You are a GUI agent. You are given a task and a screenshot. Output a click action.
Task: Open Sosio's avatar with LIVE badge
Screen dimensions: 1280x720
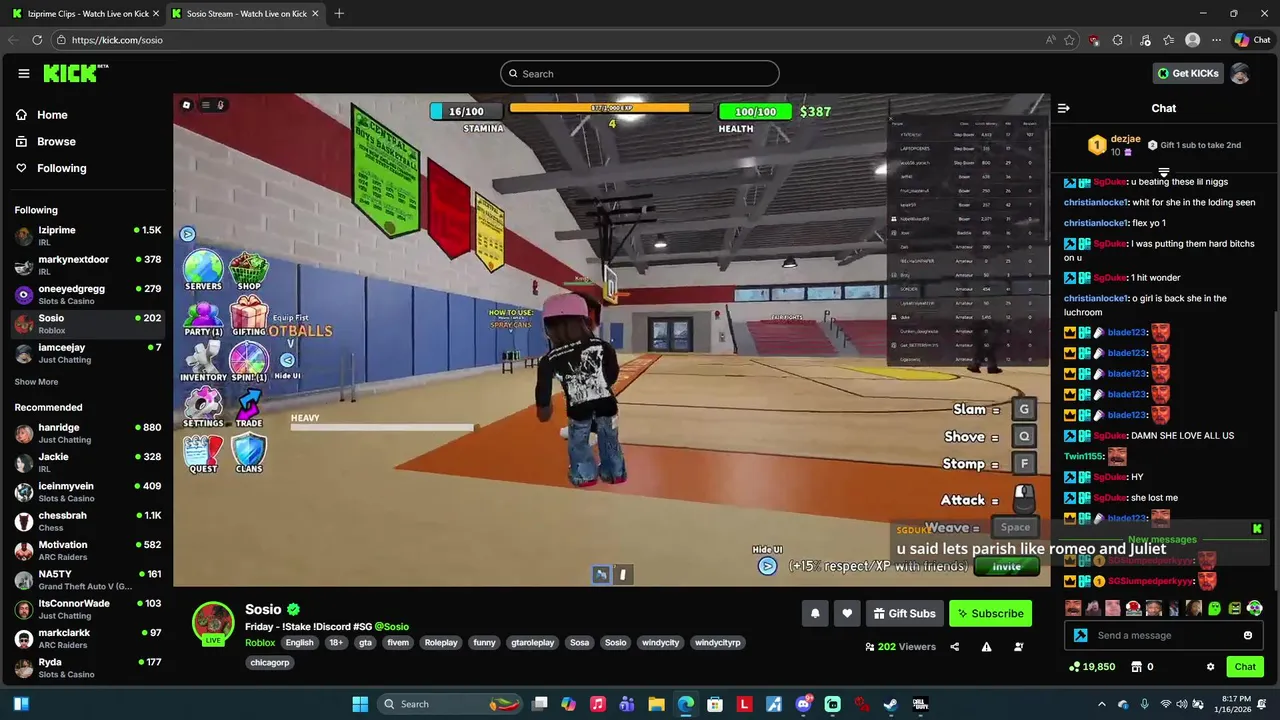click(x=213, y=623)
